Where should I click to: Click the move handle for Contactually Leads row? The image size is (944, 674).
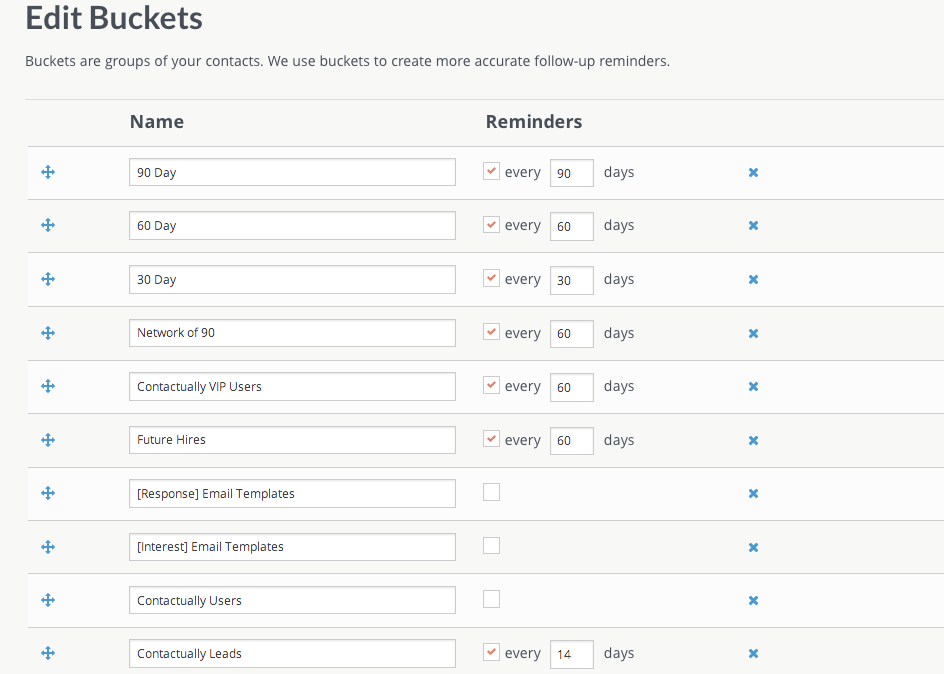(47, 653)
